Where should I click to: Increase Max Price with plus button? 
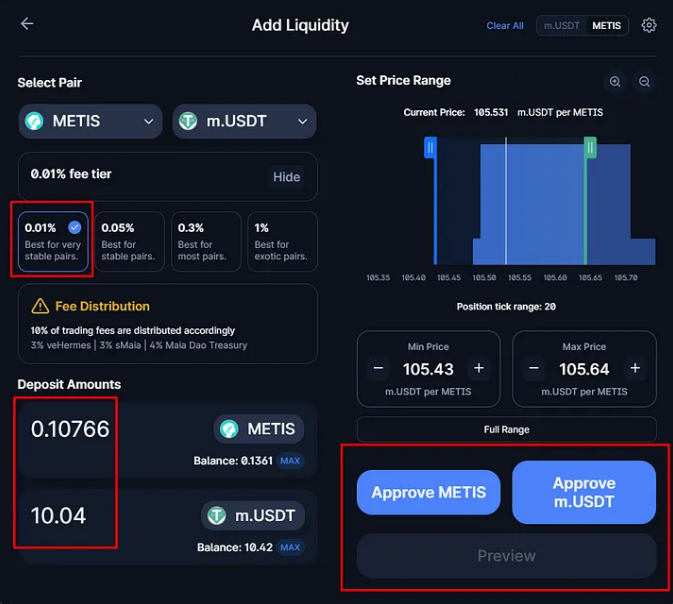(635, 368)
